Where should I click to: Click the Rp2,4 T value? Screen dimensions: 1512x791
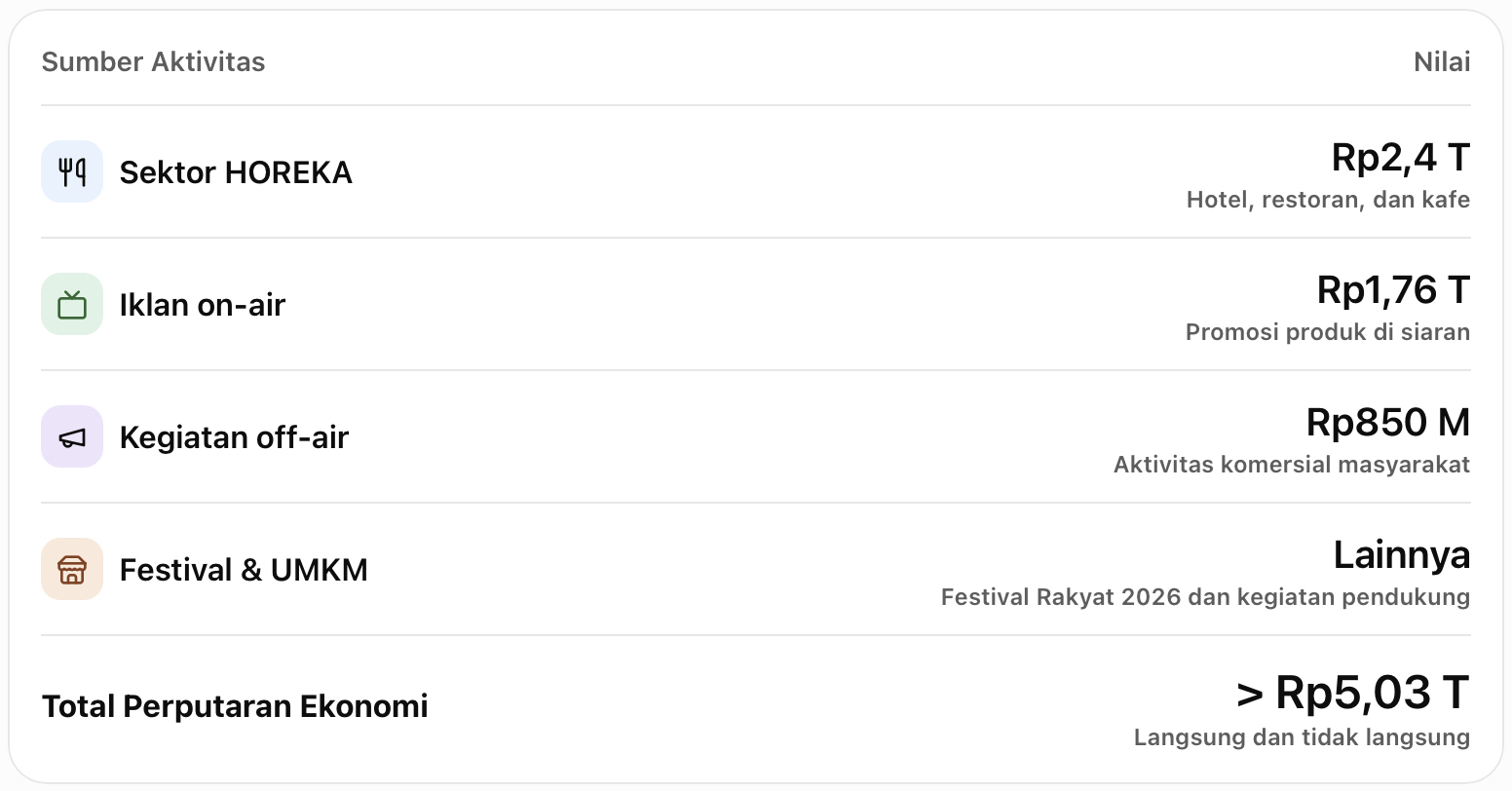pos(1401,158)
